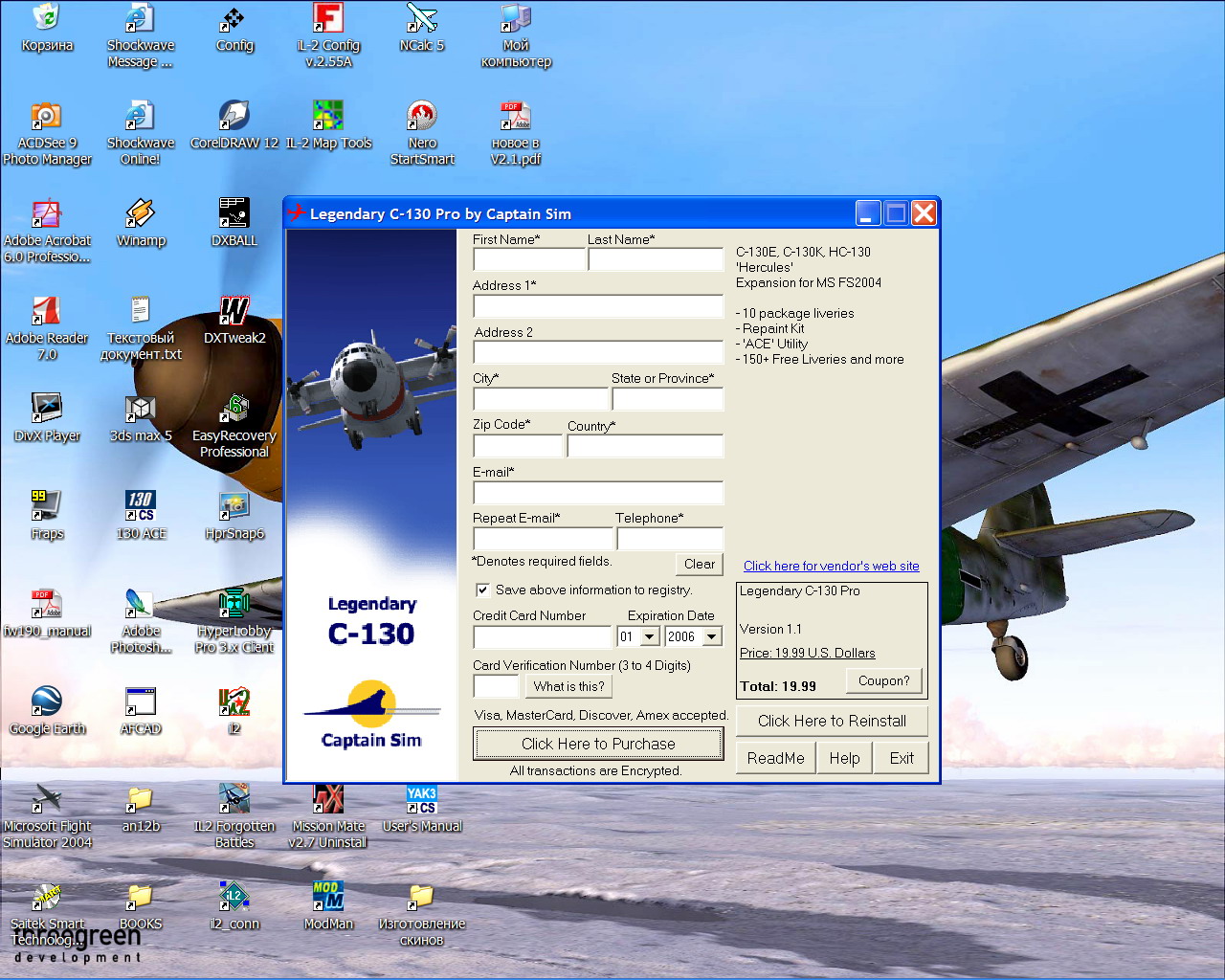This screenshot has width=1225, height=980.
Task: Expand the expiration year dropdown
Action: click(x=712, y=637)
